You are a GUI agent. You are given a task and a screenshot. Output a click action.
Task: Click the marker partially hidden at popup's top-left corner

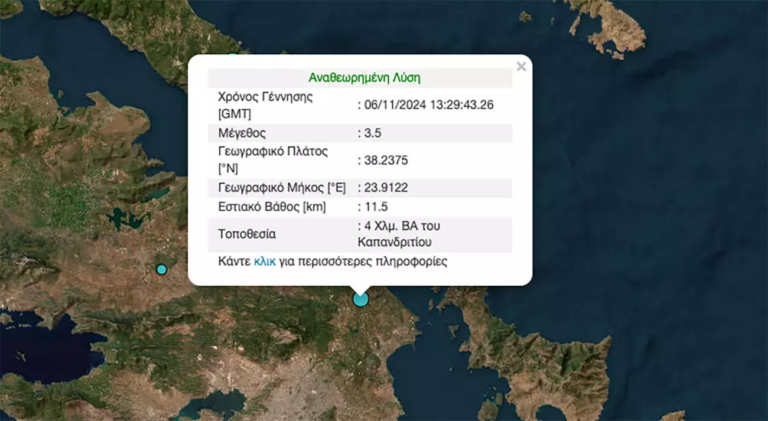coord(232,58)
